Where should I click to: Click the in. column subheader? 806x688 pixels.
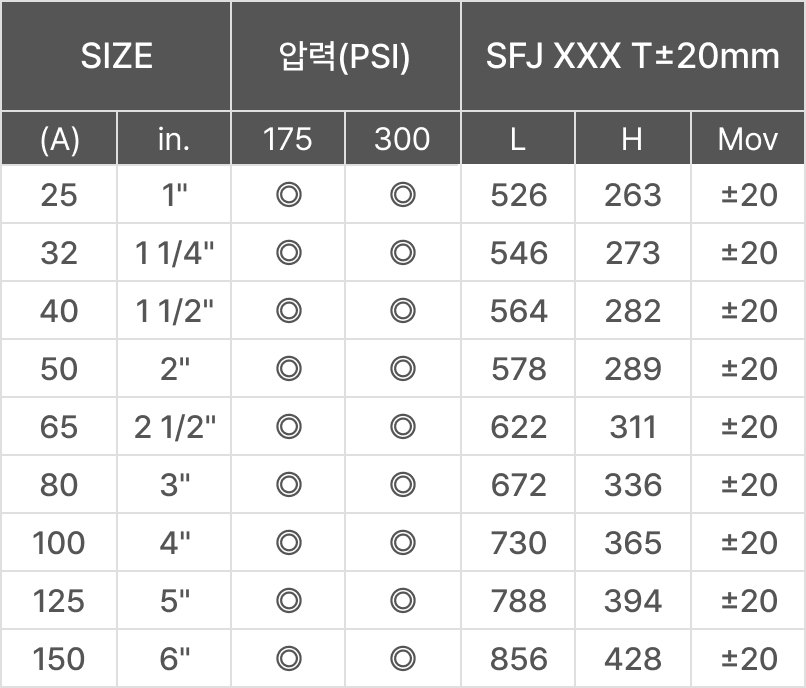174,139
